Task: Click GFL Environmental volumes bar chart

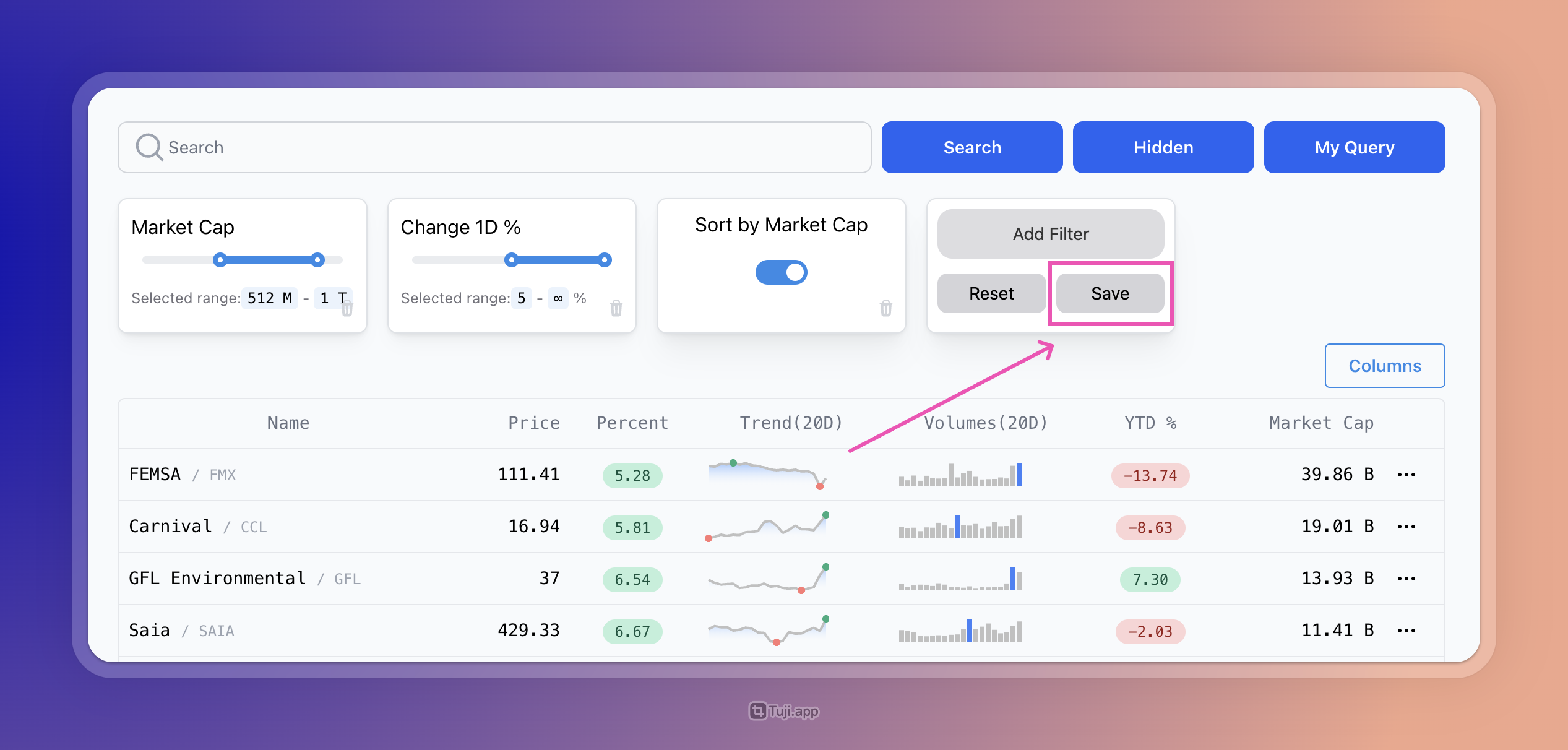Action: click(960, 579)
